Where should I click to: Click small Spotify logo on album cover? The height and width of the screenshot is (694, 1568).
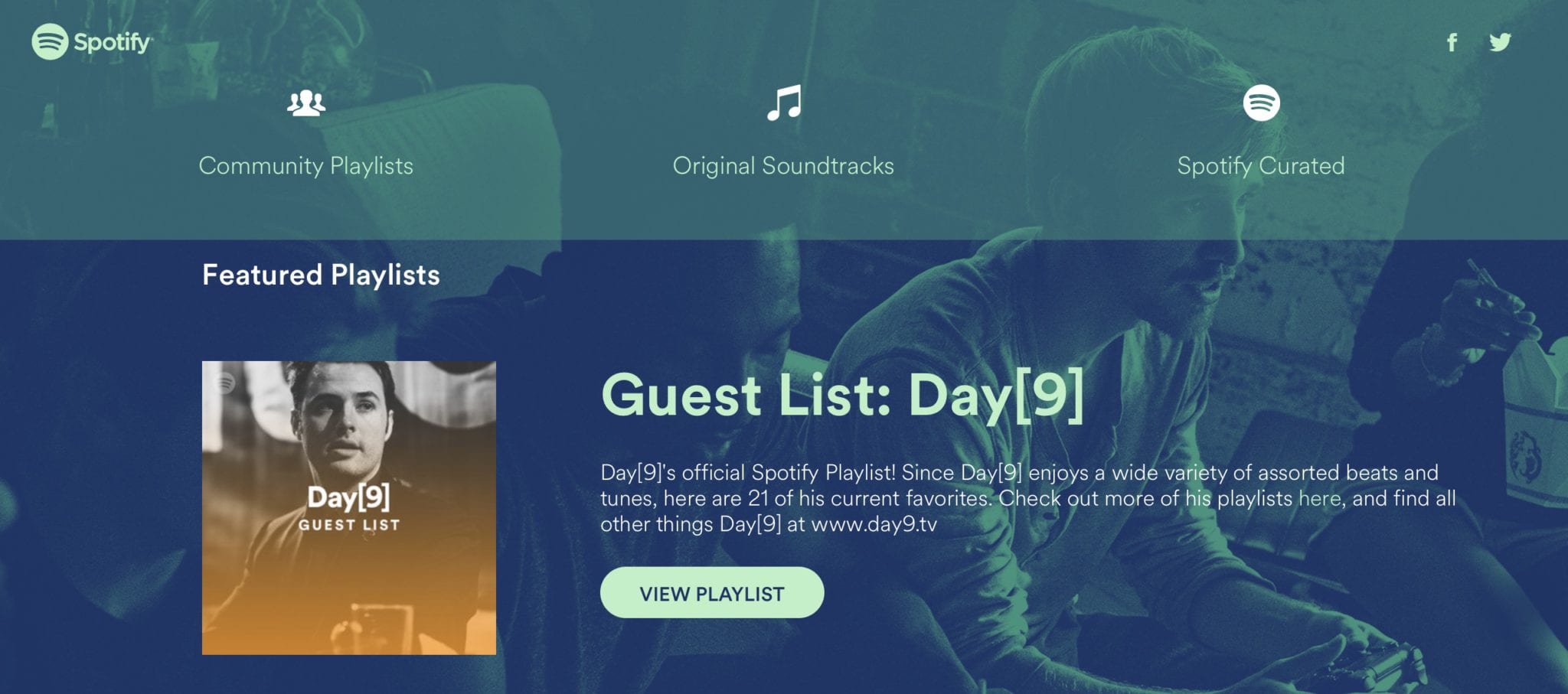[224, 383]
